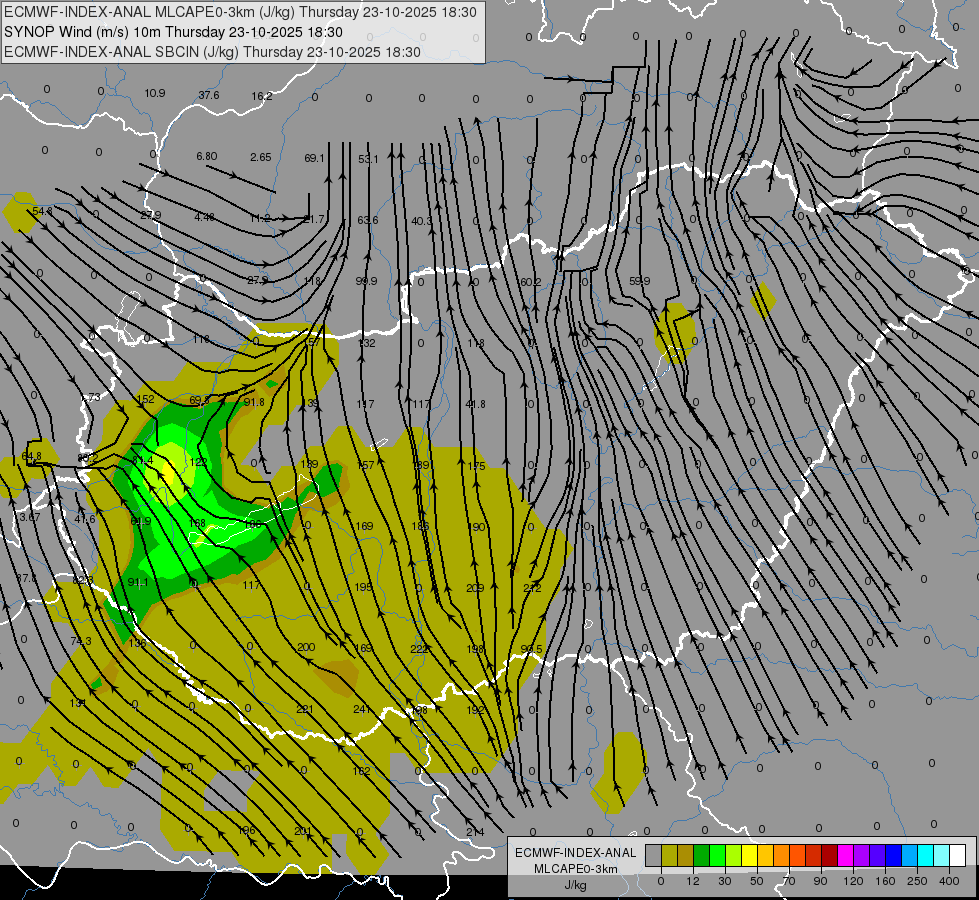Click the map value 91.8
The width and height of the screenshot is (979, 900).
point(253,402)
